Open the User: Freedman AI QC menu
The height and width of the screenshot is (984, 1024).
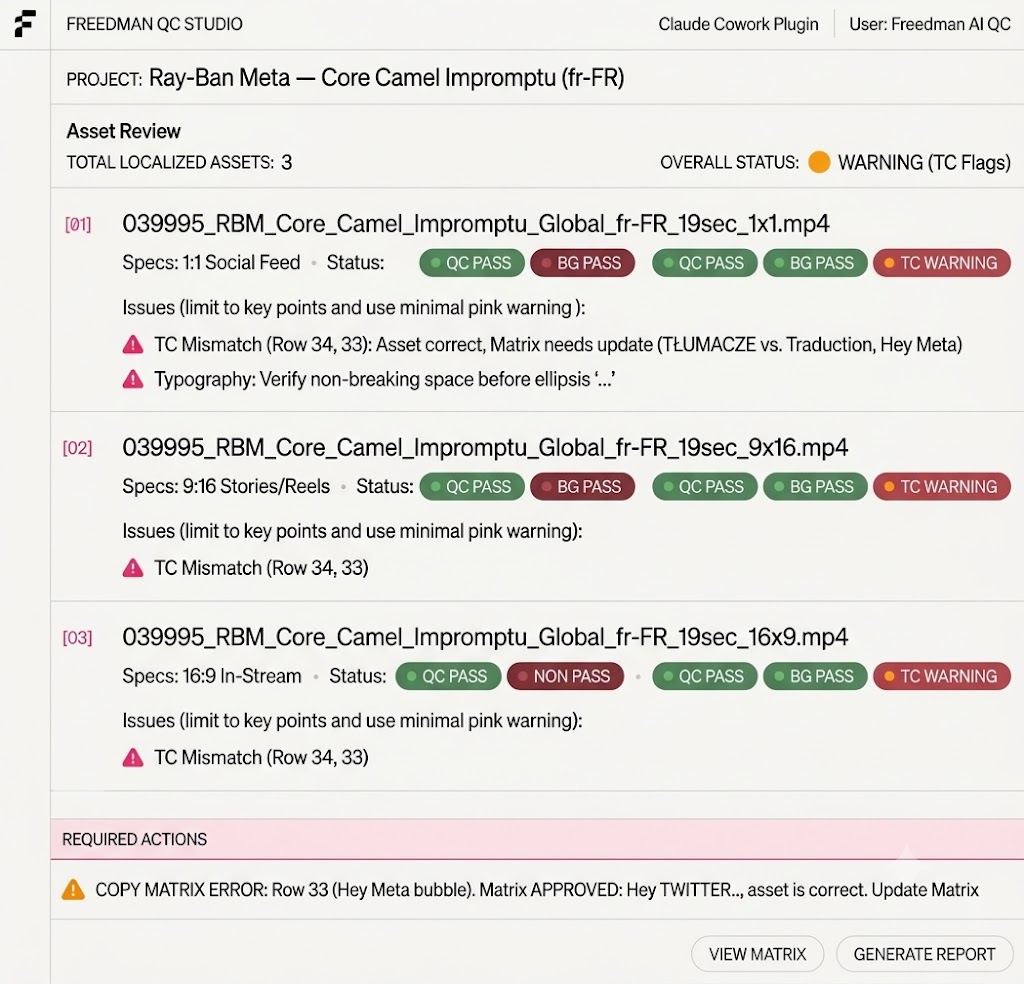pos(930,24)
